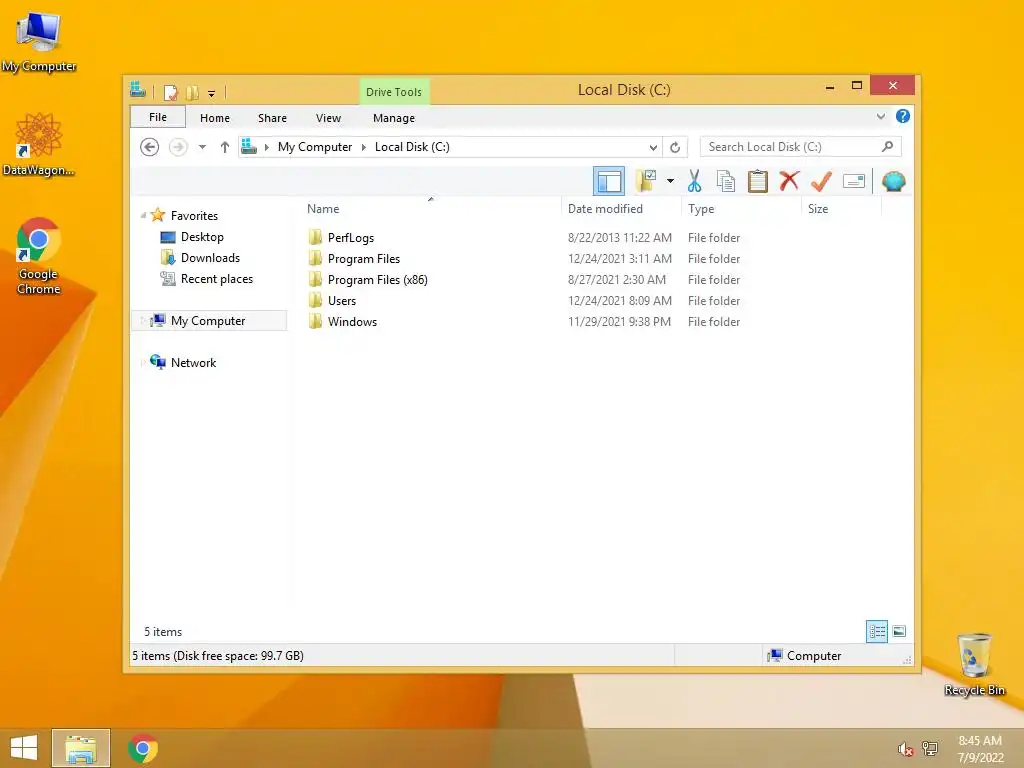Open the folder options dropdown arrow
This screenshot has height=768, width=1024.
[670, 181]
